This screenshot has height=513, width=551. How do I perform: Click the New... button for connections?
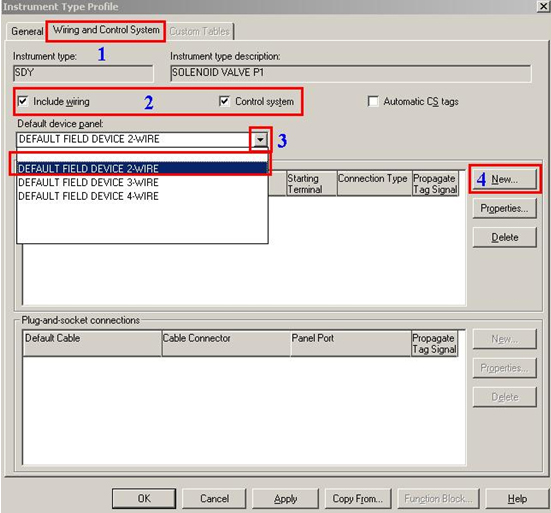(505, 179)
